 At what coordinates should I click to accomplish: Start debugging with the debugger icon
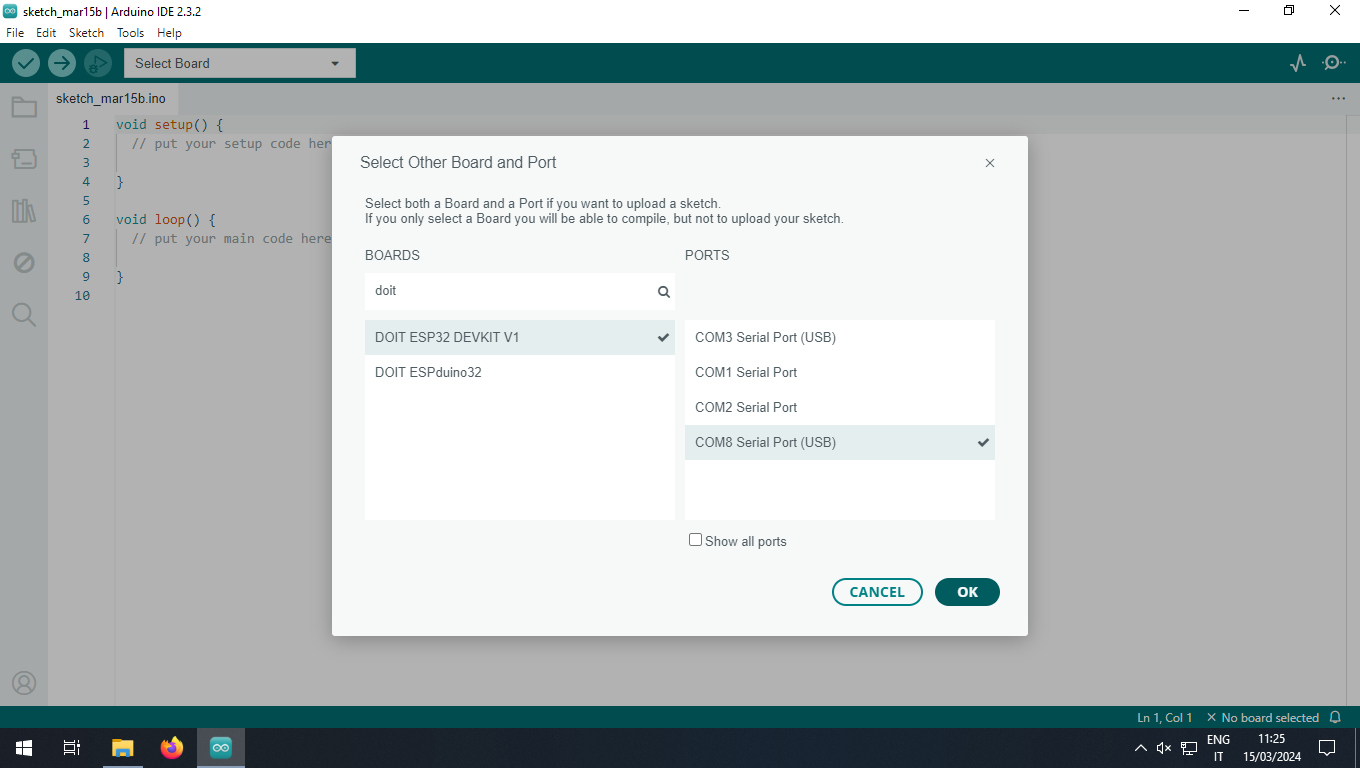click(97, 63)
